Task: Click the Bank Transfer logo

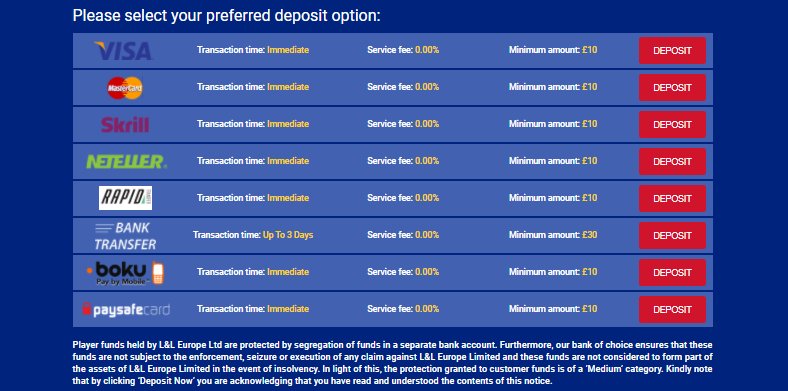Action: pyautogui.click(x=125, y=236)
